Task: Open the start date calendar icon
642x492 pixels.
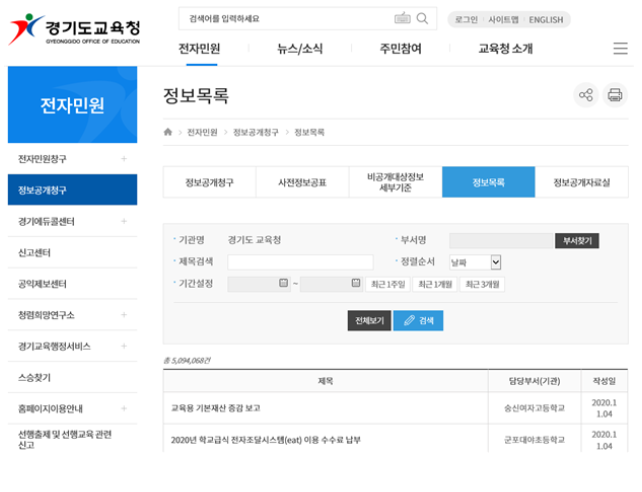Action: point(283,283)
